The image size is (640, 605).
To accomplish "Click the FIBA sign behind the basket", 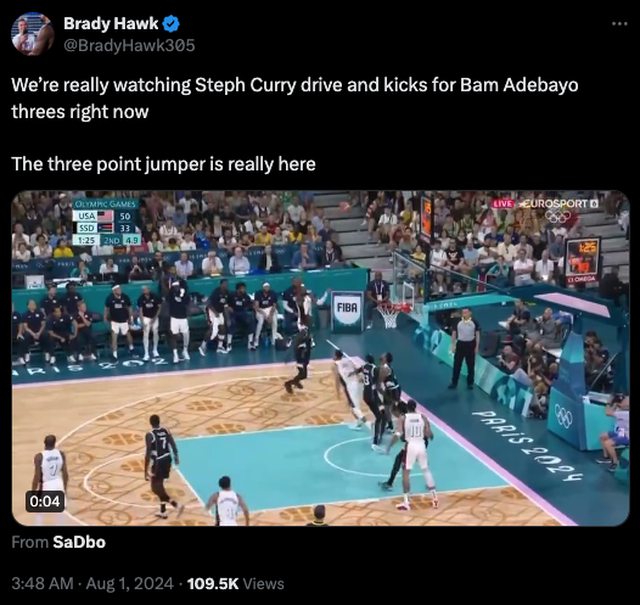I will [347, 311].
